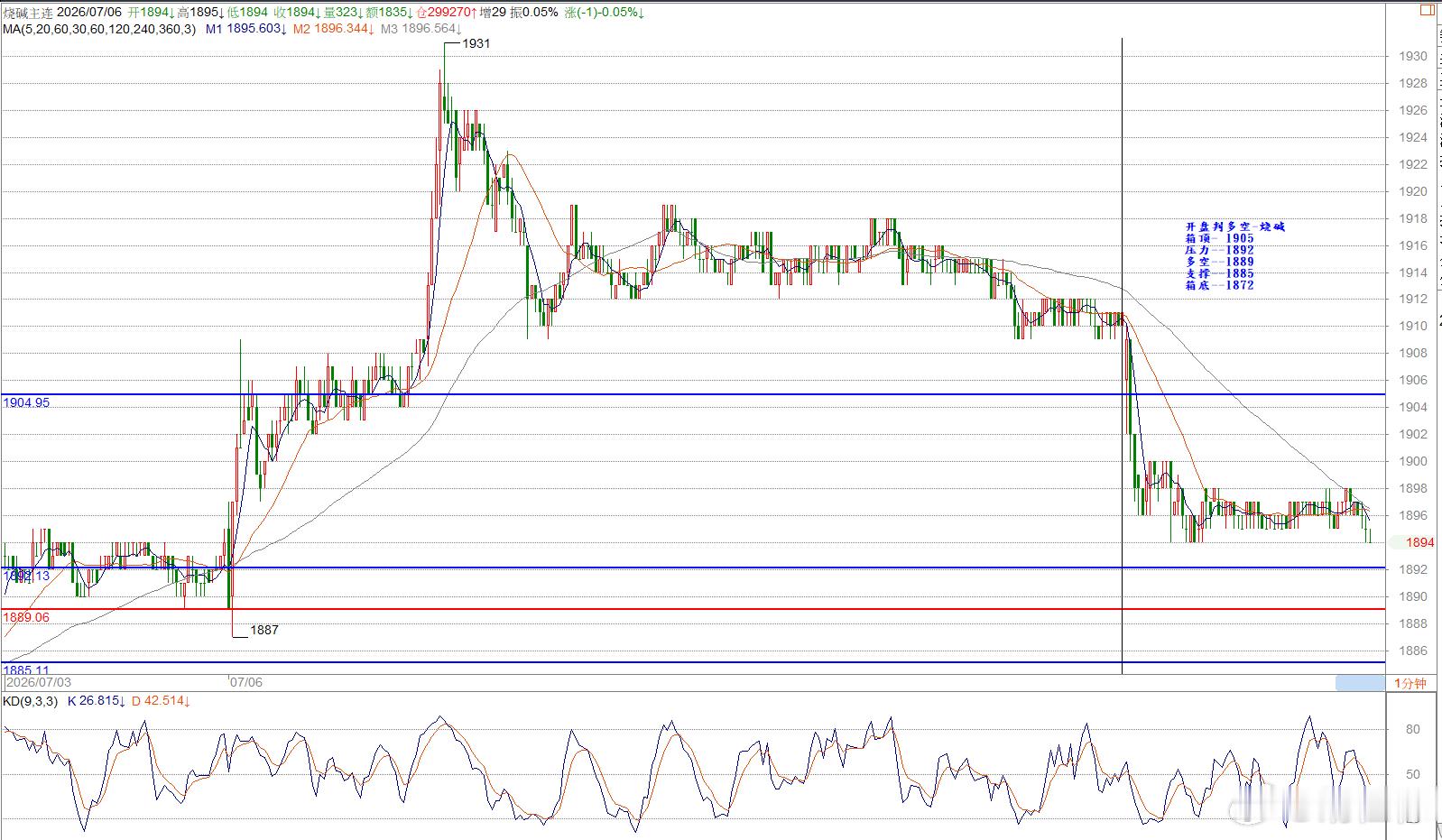
Task: Click the 1886 price axis label
Action: pyautogui.click(x=1413, y=651)
